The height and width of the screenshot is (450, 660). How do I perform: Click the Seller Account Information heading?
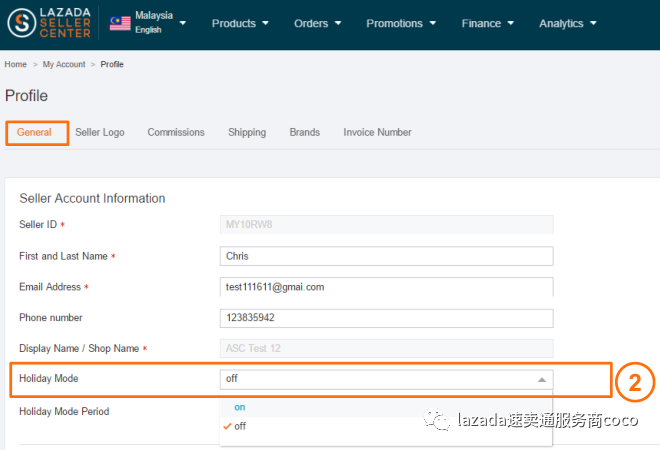92,198
